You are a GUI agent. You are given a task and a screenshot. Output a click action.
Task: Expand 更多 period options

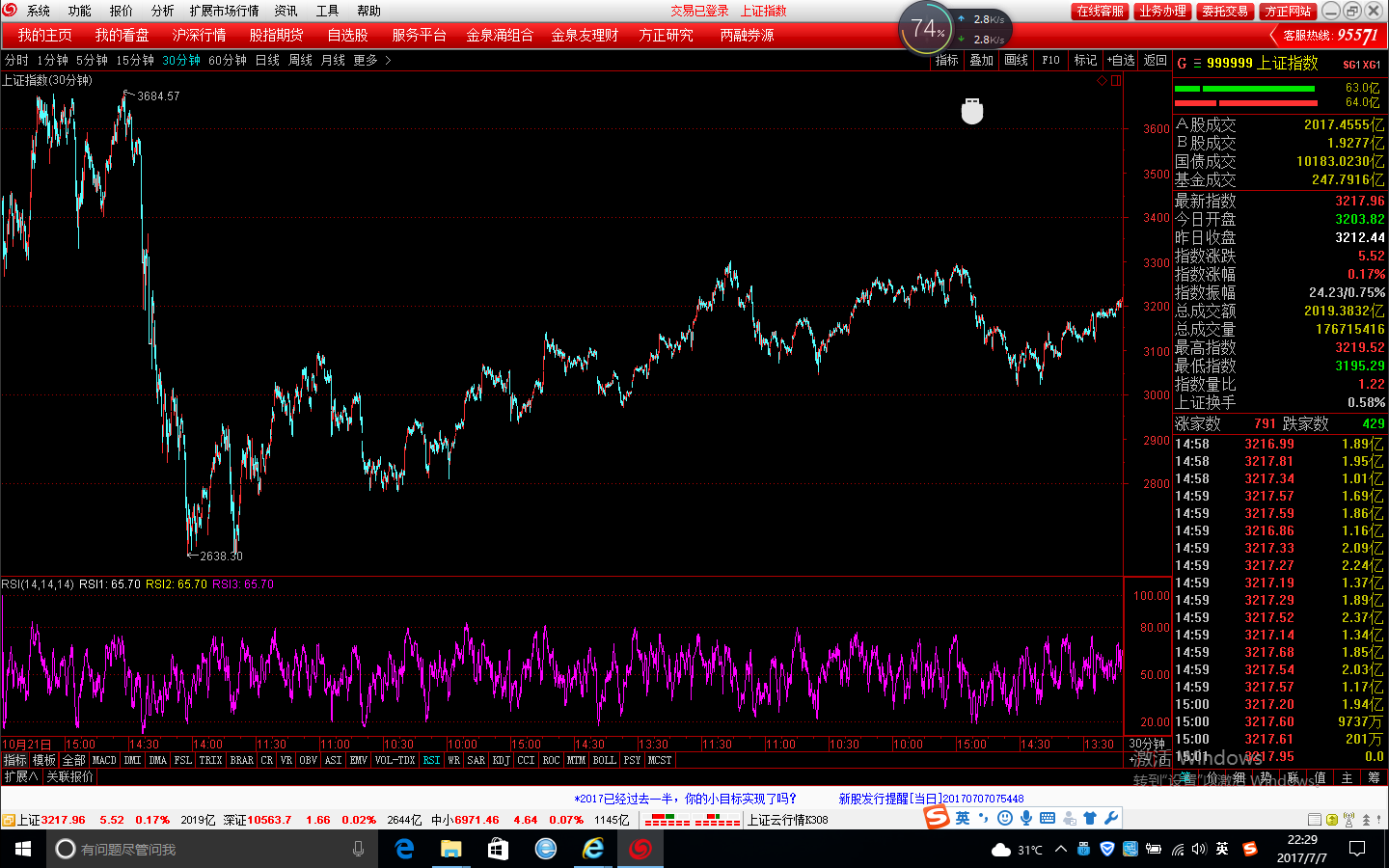[371, 60]
